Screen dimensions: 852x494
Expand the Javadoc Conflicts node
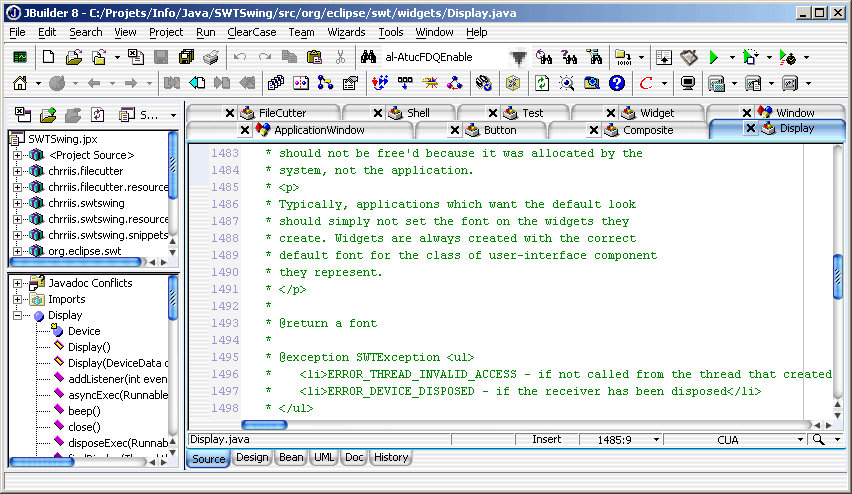(18, 283)
